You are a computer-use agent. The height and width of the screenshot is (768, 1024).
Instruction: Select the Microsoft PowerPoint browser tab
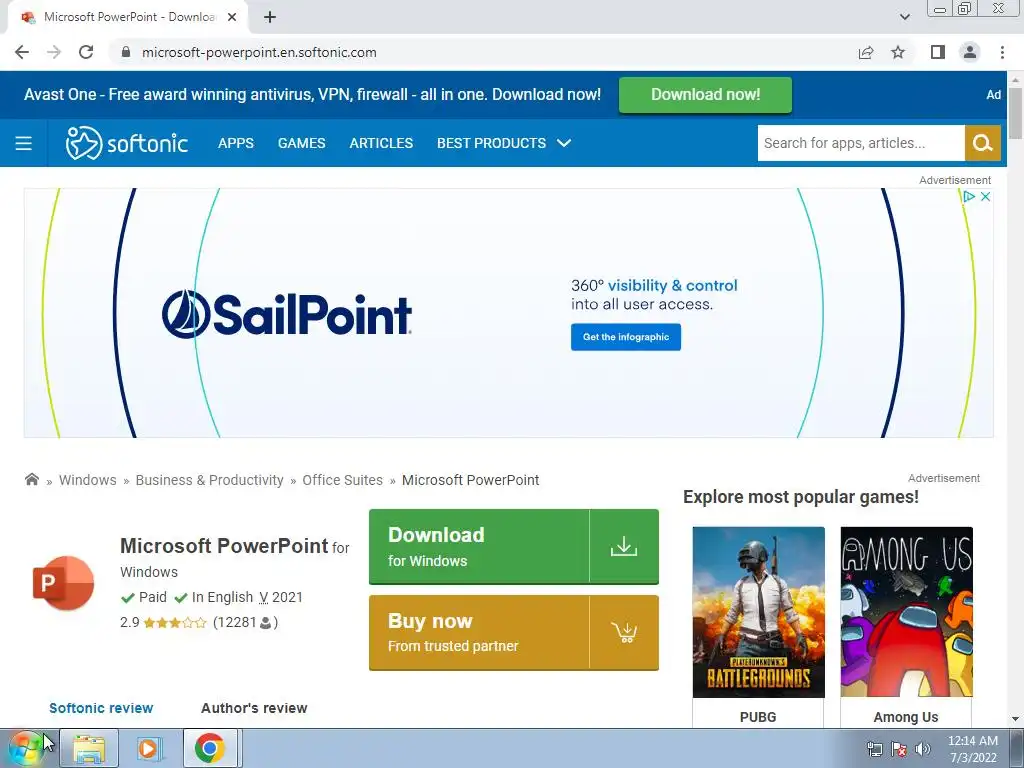(x=128, y=17)
